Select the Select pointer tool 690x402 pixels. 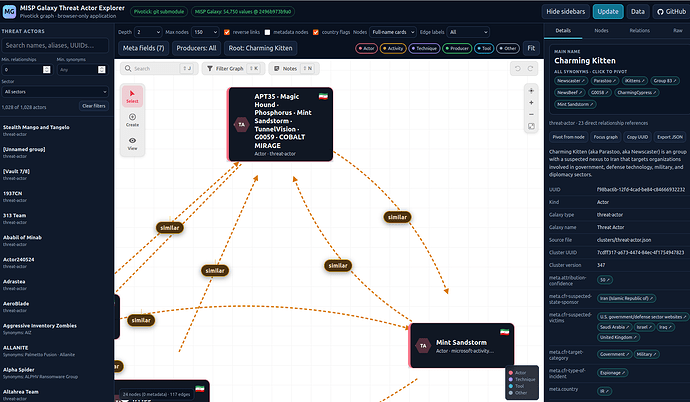pos(132,96)
